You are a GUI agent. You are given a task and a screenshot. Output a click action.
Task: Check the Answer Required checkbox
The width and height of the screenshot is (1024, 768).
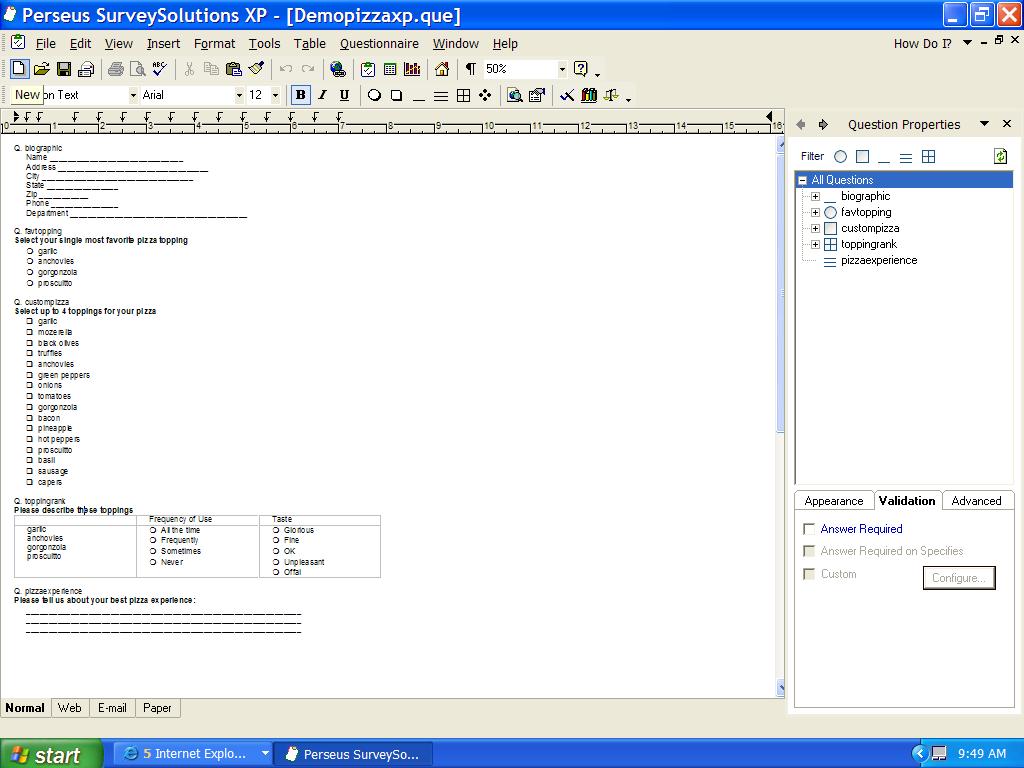click(x=809, y=528)
